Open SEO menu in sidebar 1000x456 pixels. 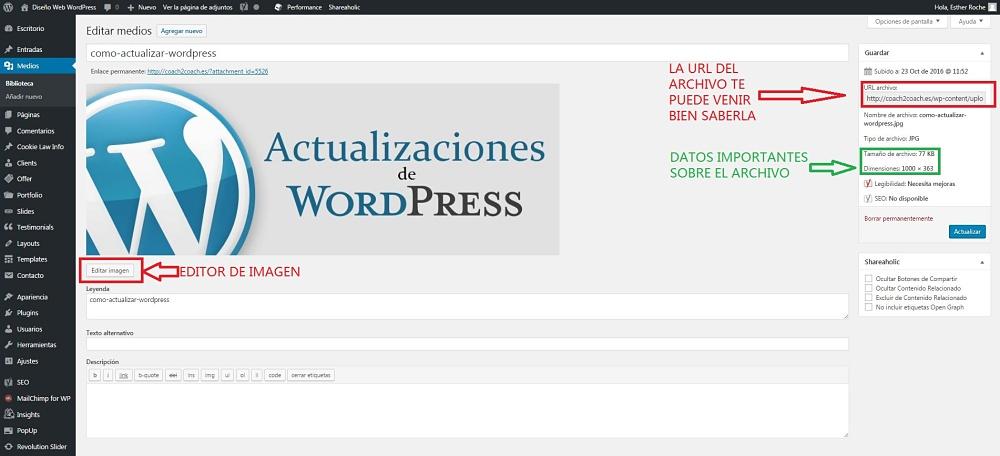(x=23, y=383)
